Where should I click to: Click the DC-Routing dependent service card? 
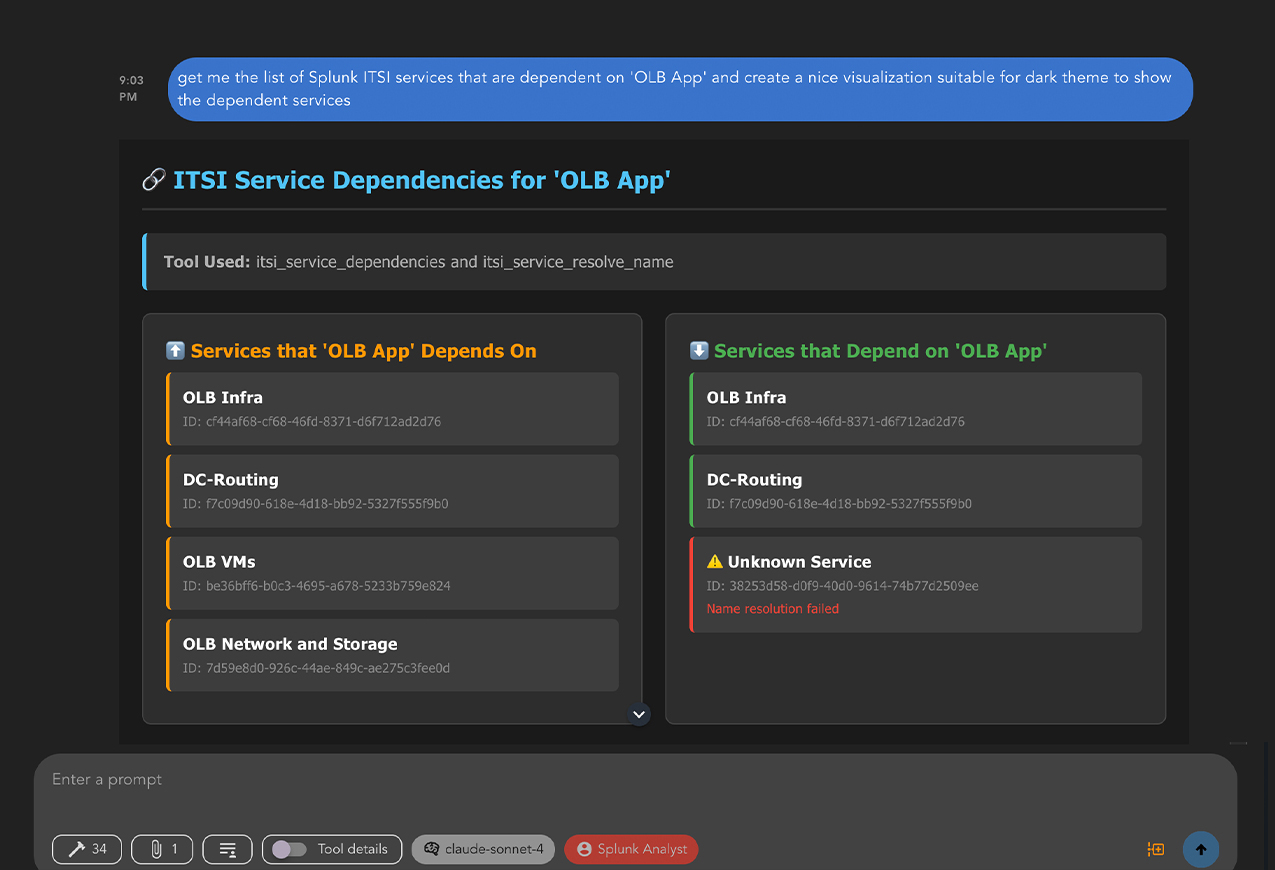pos(915,490)
